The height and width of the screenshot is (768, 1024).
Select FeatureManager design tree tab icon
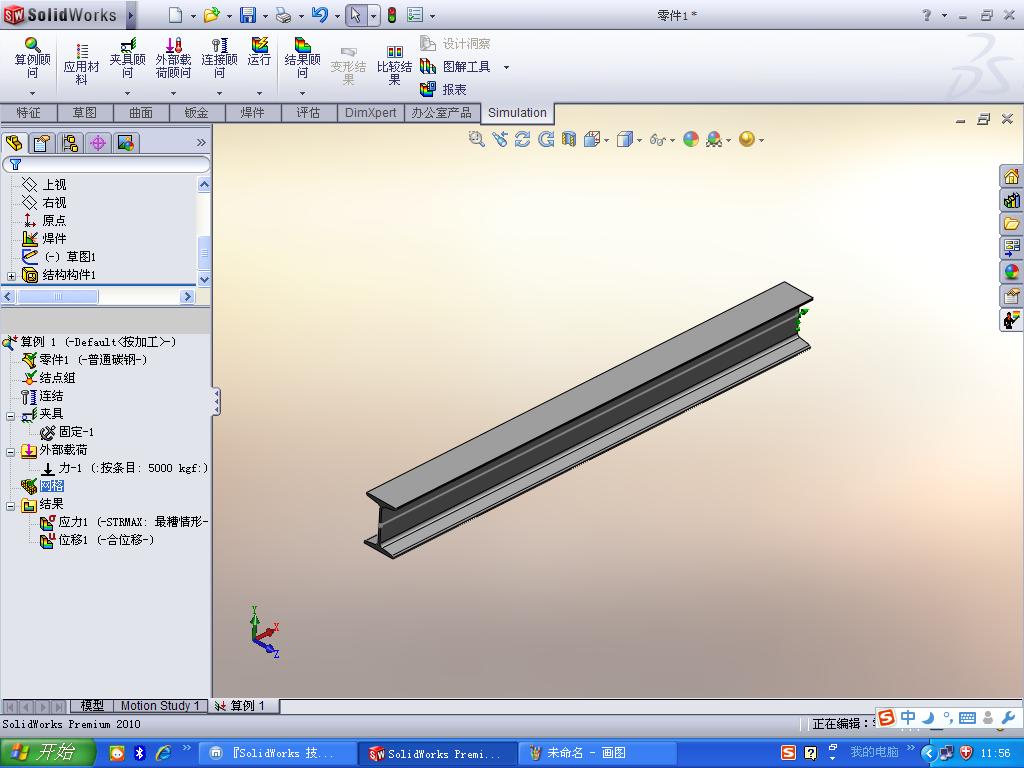pos(14,142)
